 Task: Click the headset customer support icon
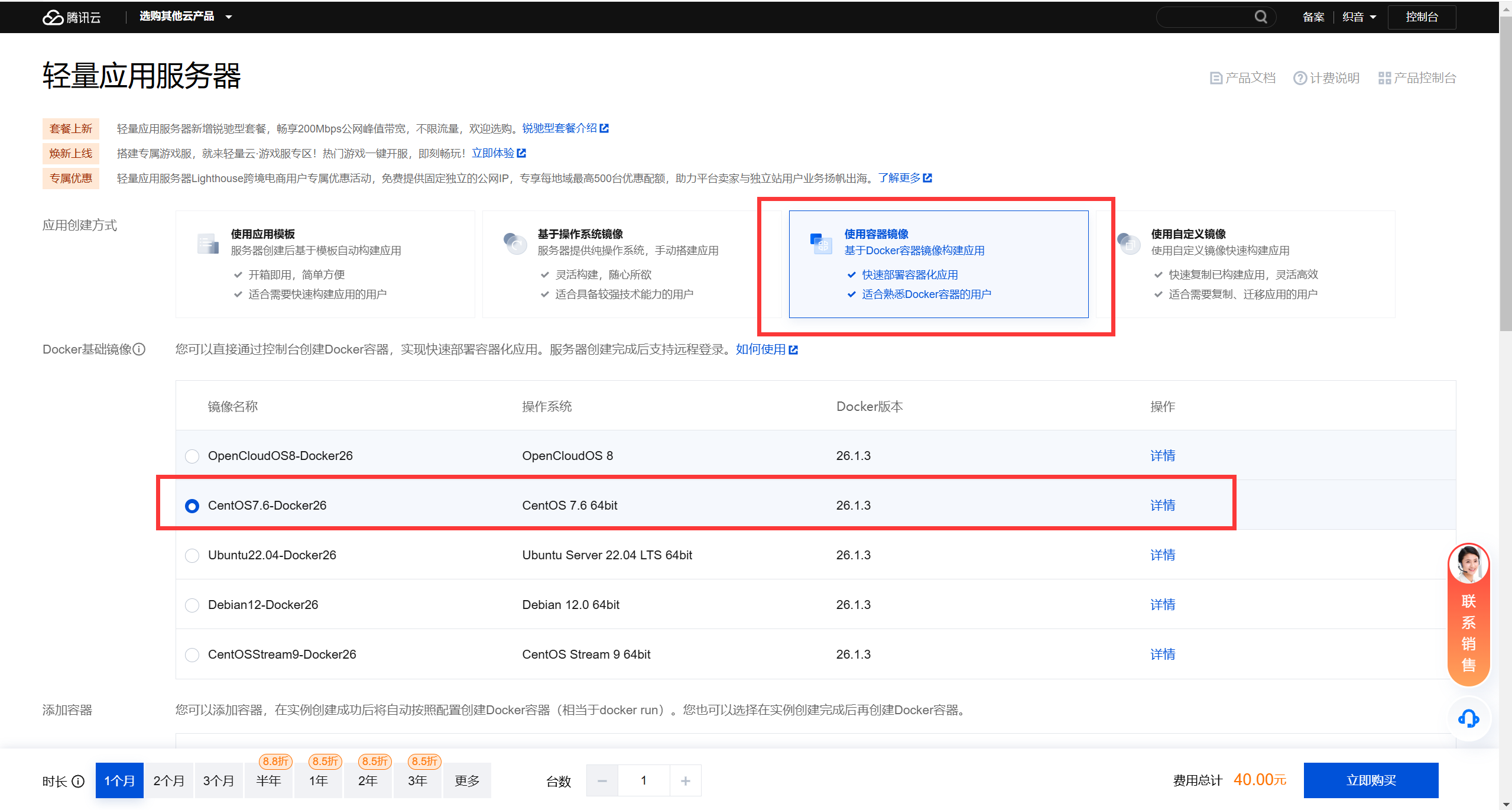coord(1468,719)
